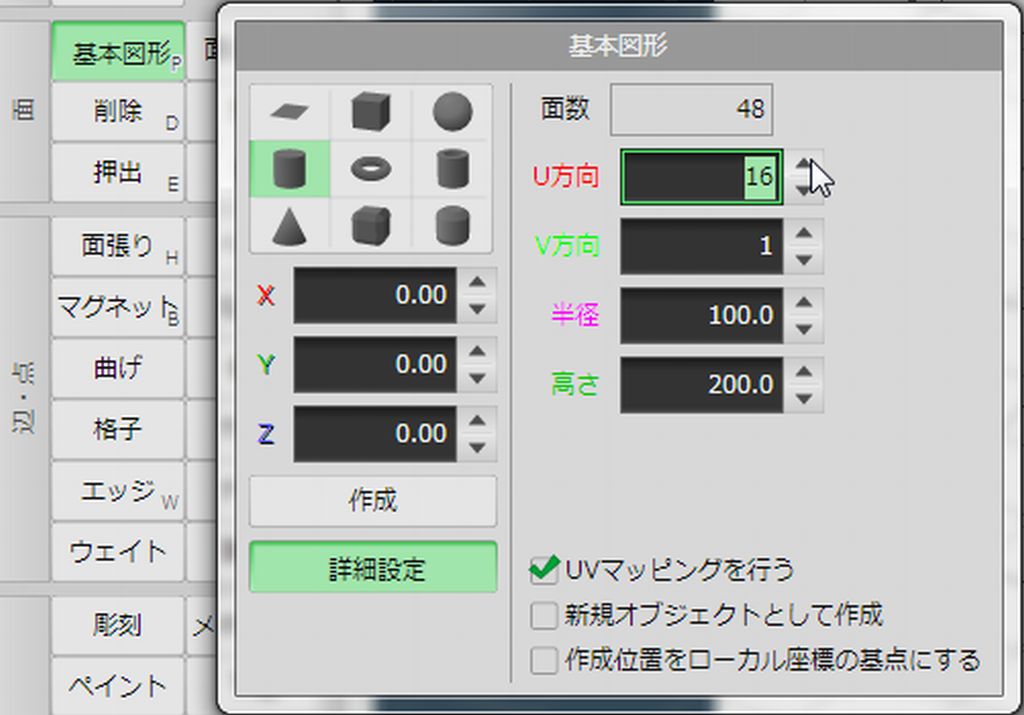This screenshot has height=715, width=1024.
Task: Check 作成位置をローカル座標の基点にする option
Action: [x=543, y=660]
